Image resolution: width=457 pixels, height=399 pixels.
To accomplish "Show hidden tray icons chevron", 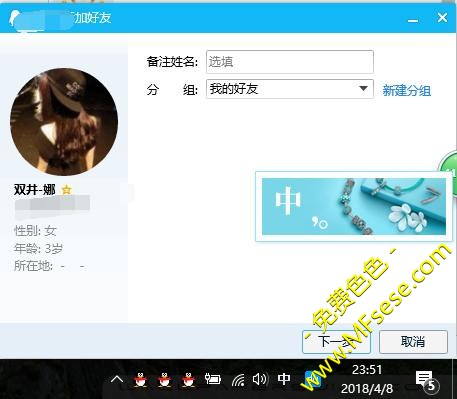I will [117, 379].
